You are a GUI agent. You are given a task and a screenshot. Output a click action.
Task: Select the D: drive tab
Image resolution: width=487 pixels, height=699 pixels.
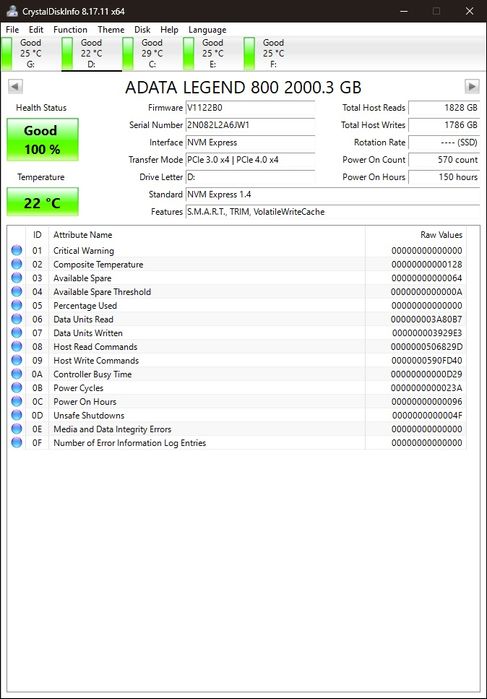click(91, 53)
